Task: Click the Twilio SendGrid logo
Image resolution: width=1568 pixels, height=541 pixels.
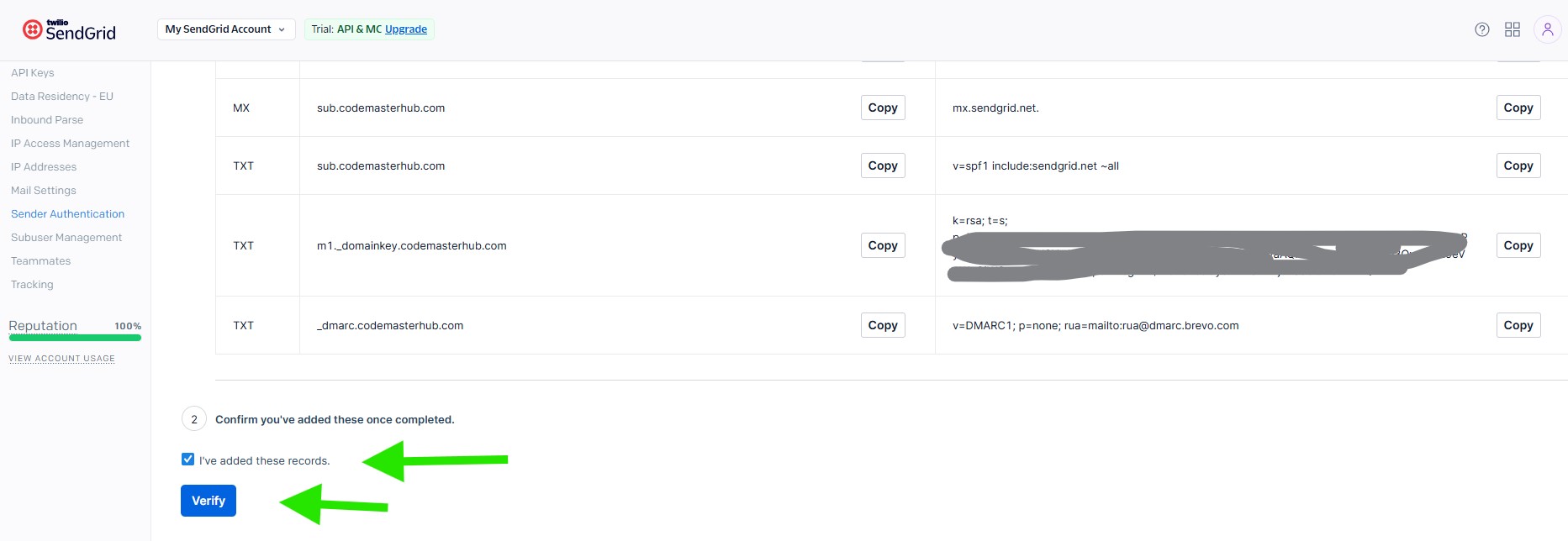Action: [x=69, y=30]
